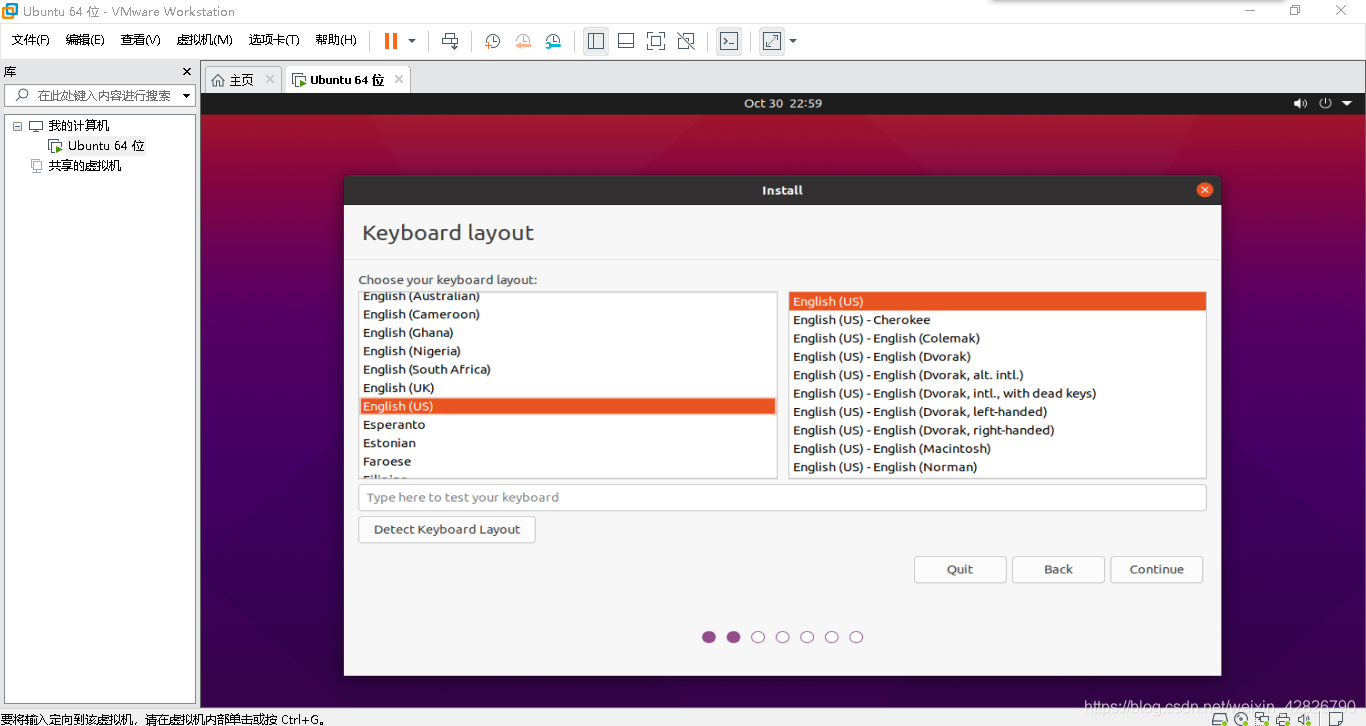This screenshot has height=726, width=1366.
Task: Open the Ubuntu system menu arrow
Action: (1347, 103)
